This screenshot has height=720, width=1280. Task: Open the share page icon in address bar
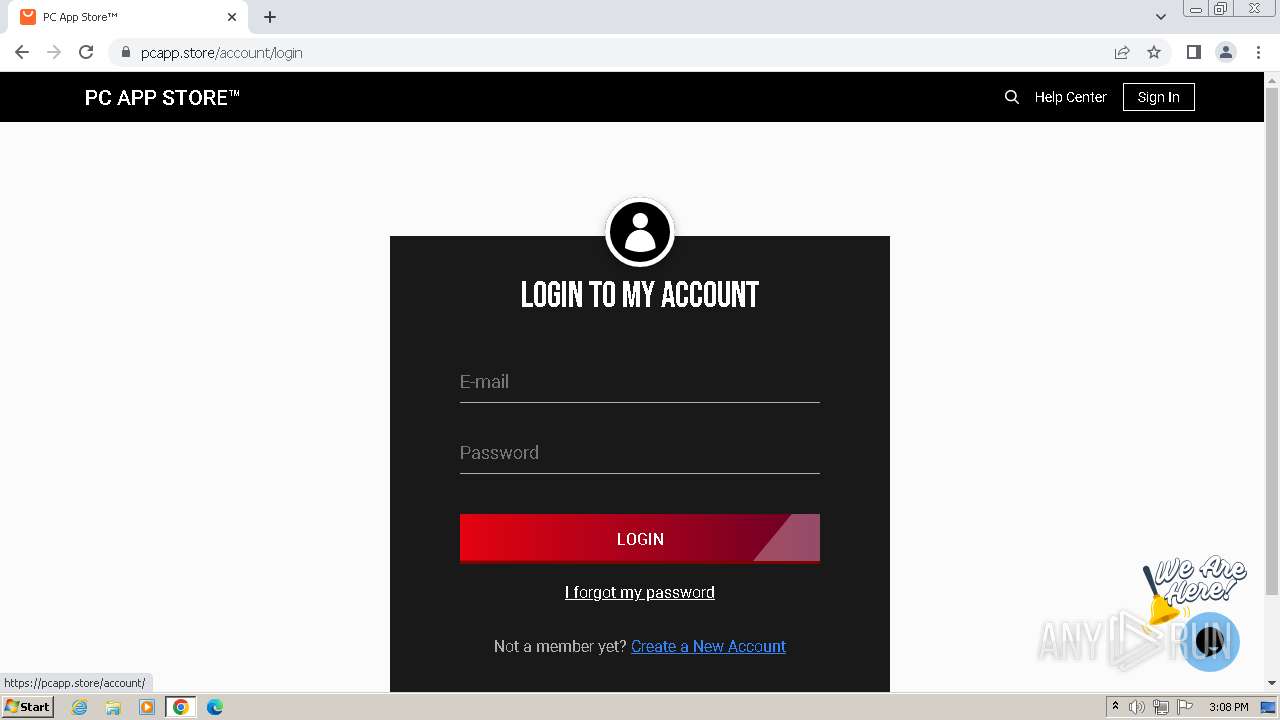(x=1122, y=52)
